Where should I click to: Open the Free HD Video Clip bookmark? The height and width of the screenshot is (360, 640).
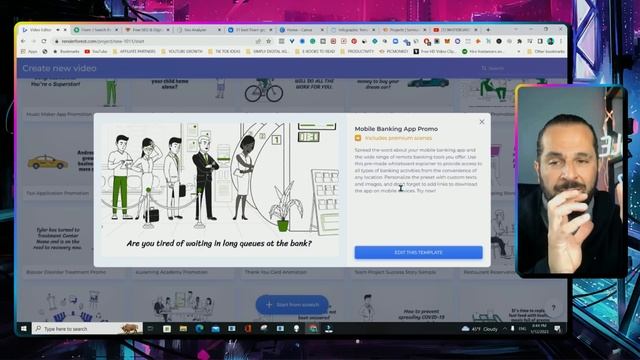(x=435, y=51)
